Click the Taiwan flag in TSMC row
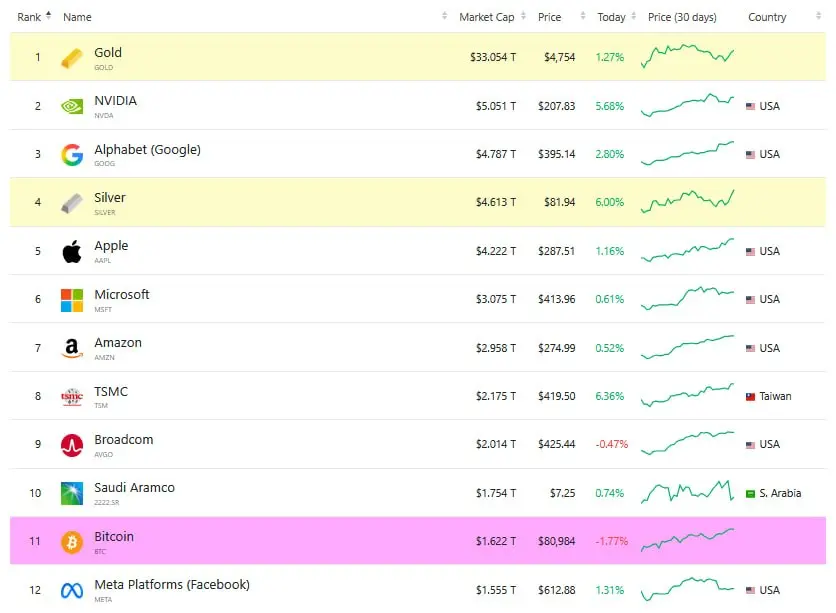This screenshot has width=836, height=613. pyautogui.click(x=750, y=397)
